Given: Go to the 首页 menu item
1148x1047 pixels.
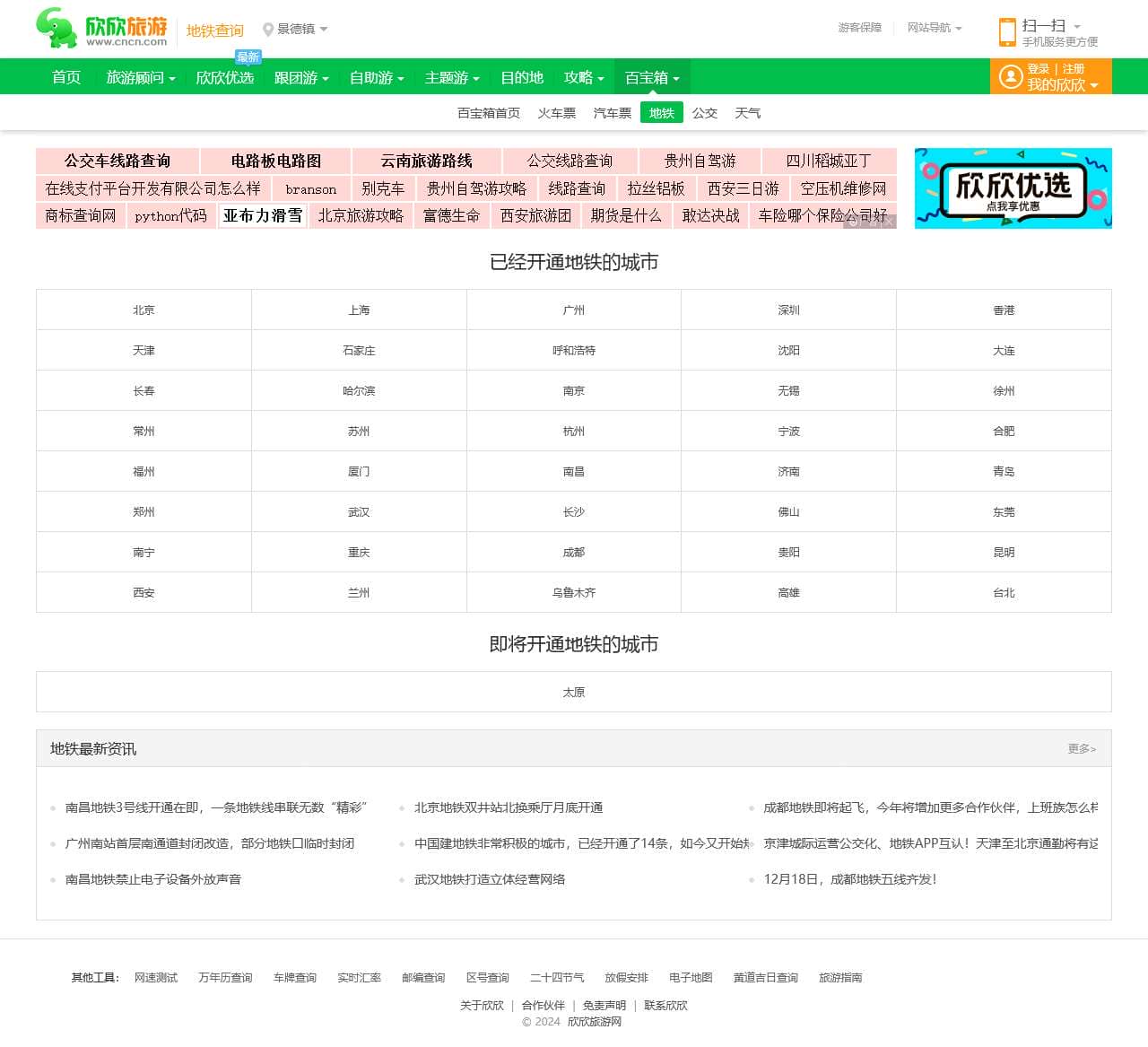Looking at the screenshot, I should tap(66, 78).
